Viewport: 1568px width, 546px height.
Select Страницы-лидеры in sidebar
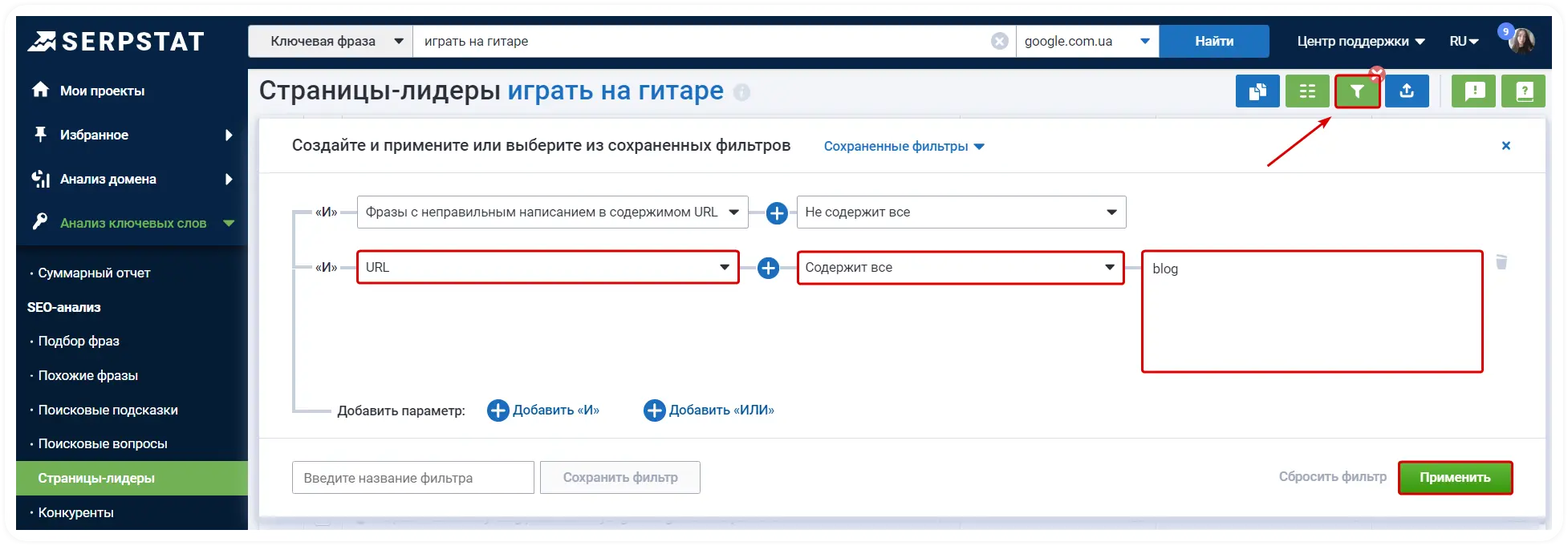[132, 478]
